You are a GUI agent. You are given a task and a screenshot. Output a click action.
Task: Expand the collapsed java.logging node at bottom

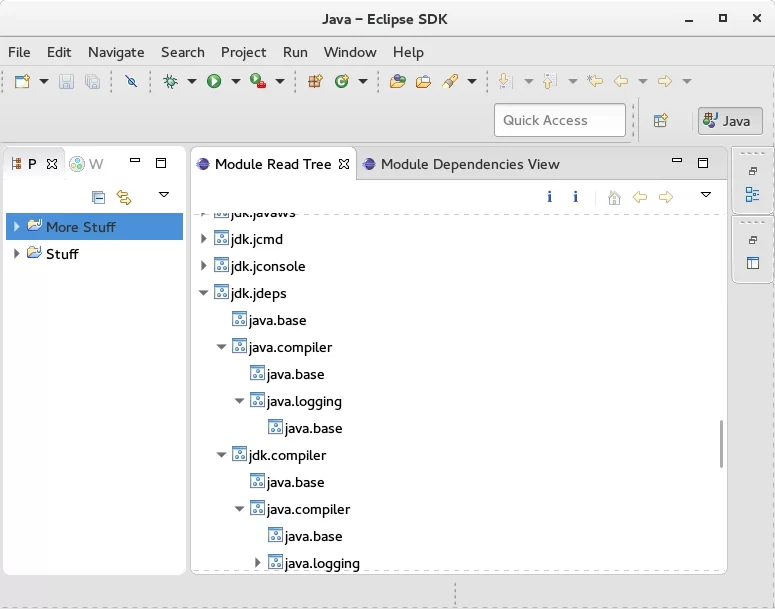click(258, 563)
